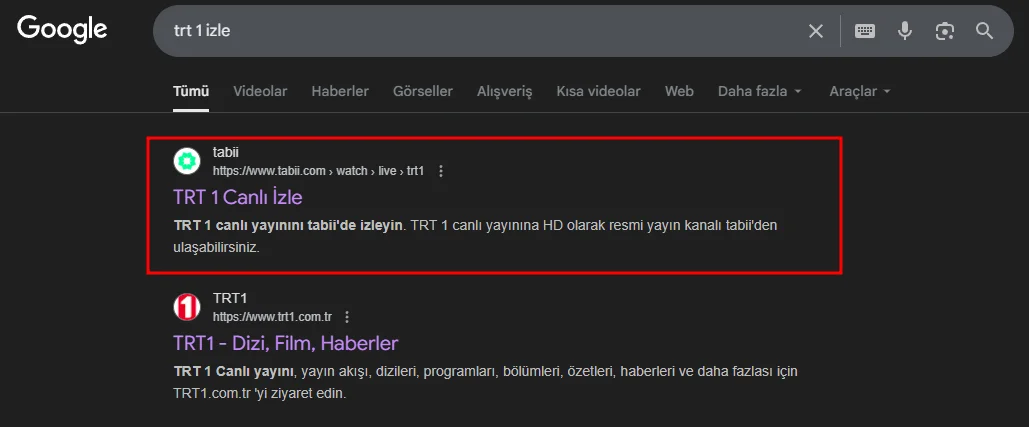Click the TRT1 red favicon
1029x427 pixels.
tap(187, 306)
